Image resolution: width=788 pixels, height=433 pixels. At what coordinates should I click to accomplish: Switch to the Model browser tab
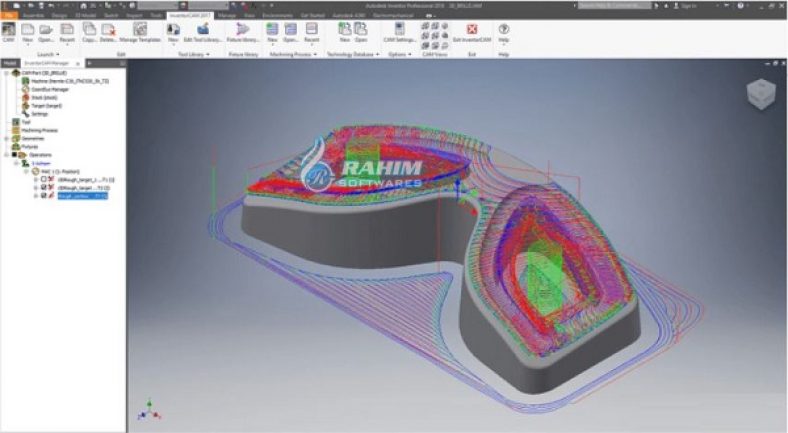coord(10,63)
